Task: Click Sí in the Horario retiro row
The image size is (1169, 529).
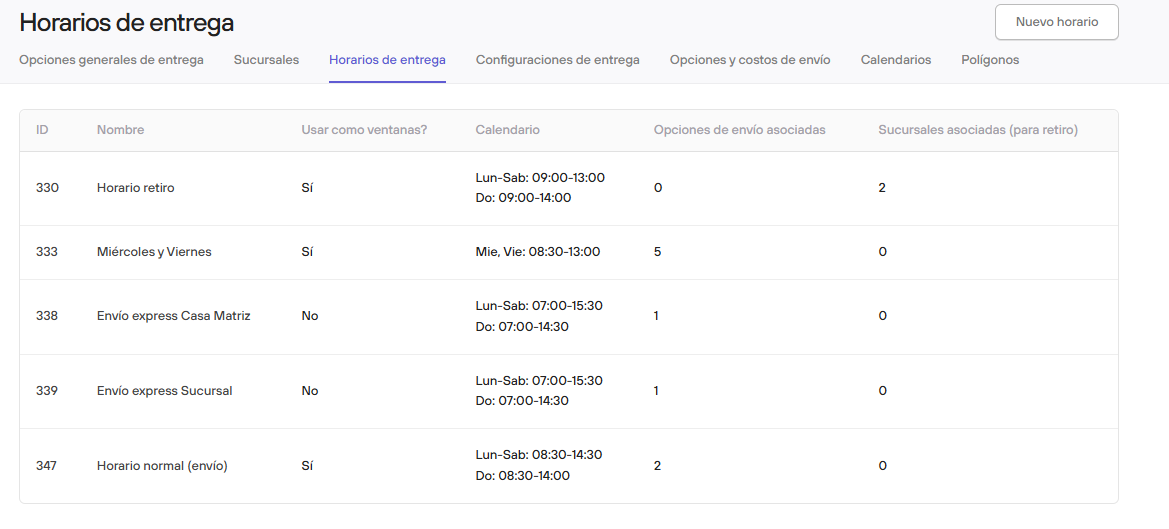Action: [306, 188]
